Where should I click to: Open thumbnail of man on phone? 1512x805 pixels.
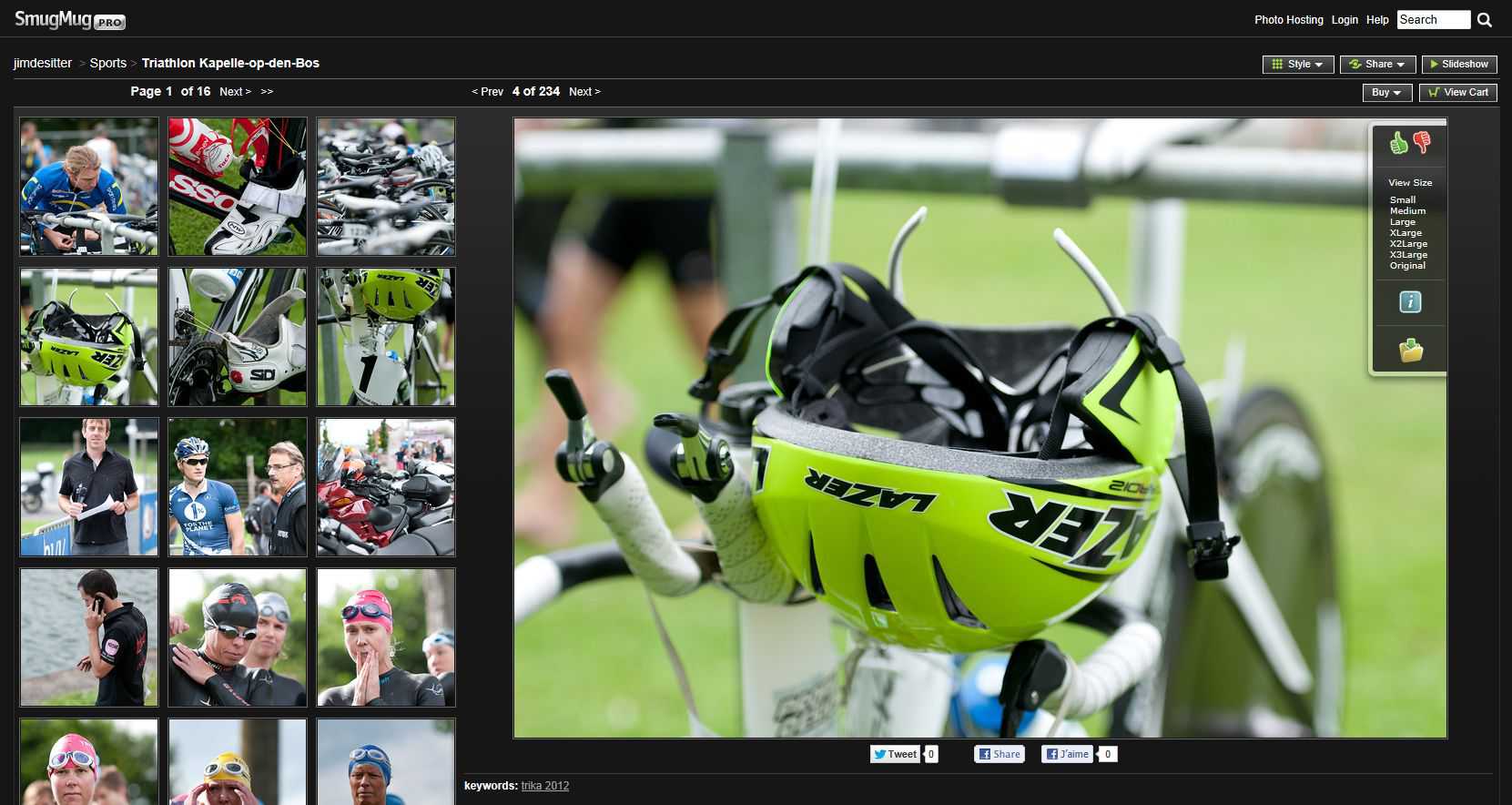pos(89,637)
